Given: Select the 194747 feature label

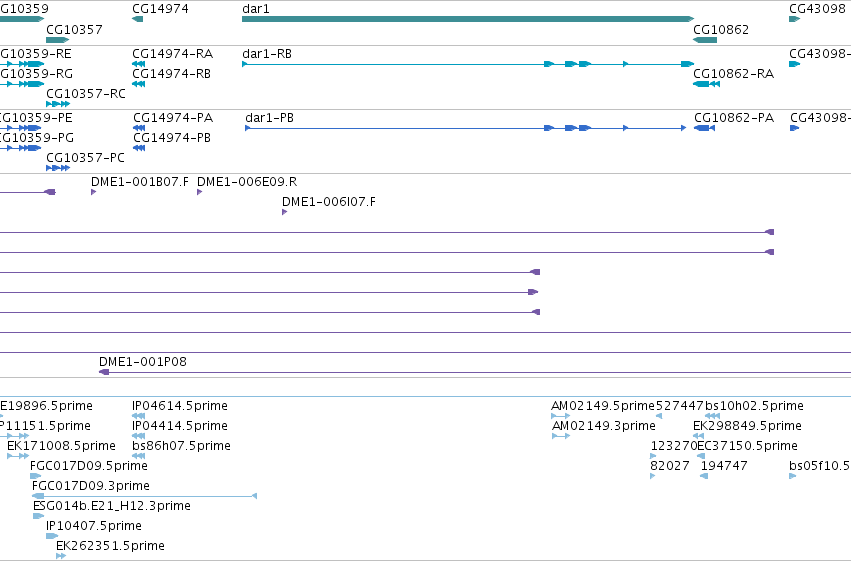Looking at the screenshot, I should 724,466.
